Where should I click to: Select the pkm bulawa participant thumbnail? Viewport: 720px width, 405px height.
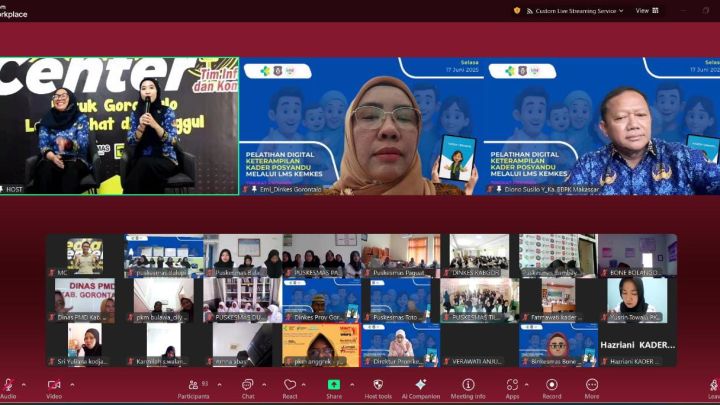pyautogui.click(x=164, y=300)
